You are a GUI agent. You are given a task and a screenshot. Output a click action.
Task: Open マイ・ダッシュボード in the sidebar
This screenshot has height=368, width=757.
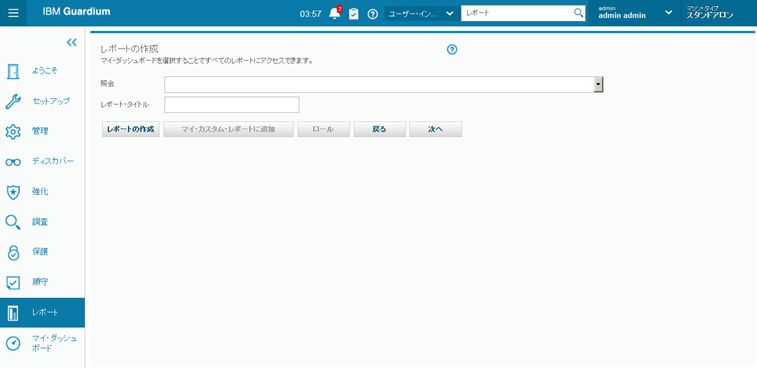(42, 343)
